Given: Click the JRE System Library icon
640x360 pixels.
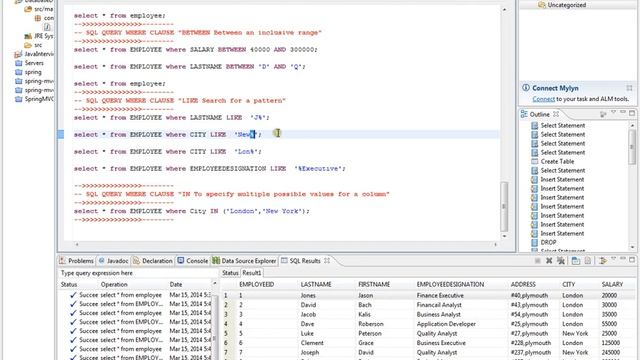Looking at the screenshot, I should click(28, 36).
